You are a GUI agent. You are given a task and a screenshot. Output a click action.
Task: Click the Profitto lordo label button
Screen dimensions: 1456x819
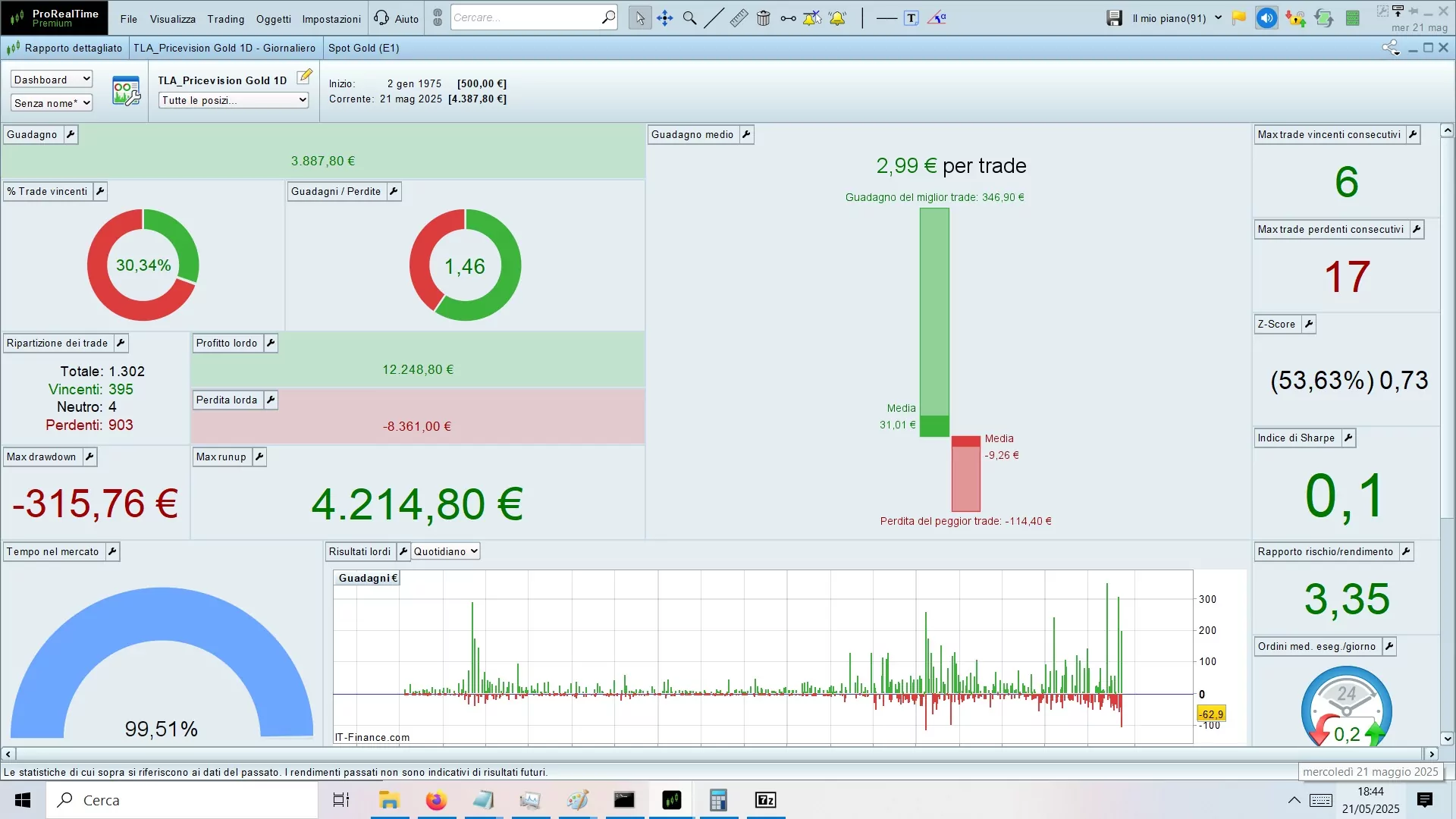(x=227, y=344)
